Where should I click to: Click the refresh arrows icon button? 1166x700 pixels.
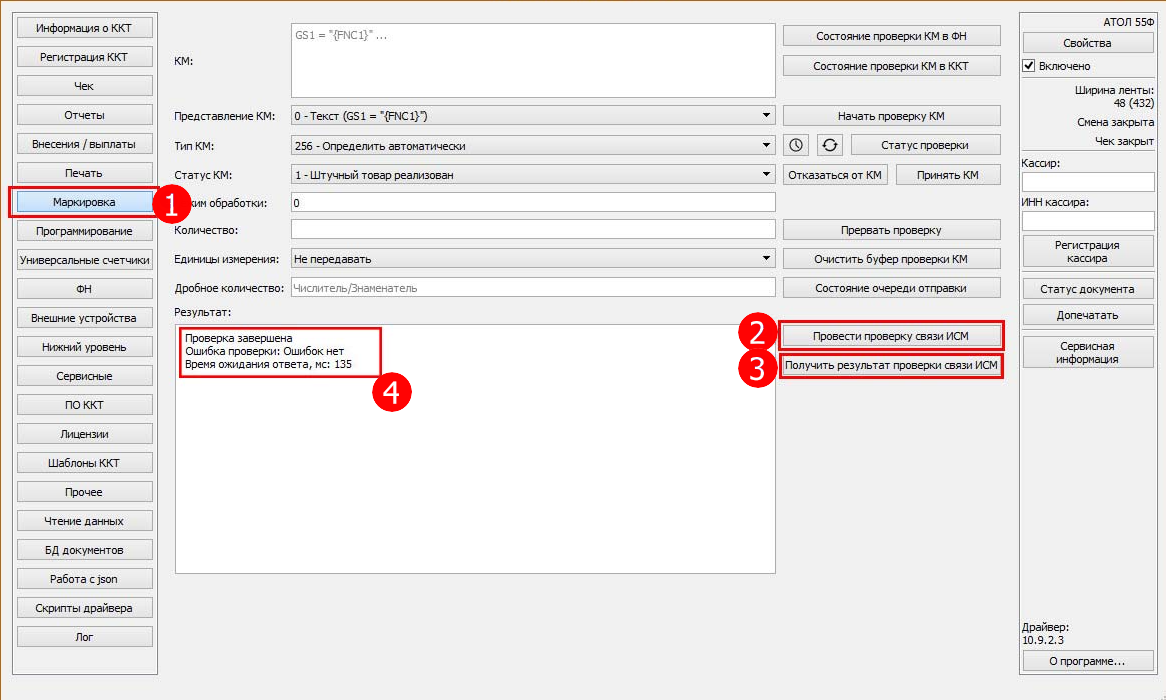click(x=830, y=145)
